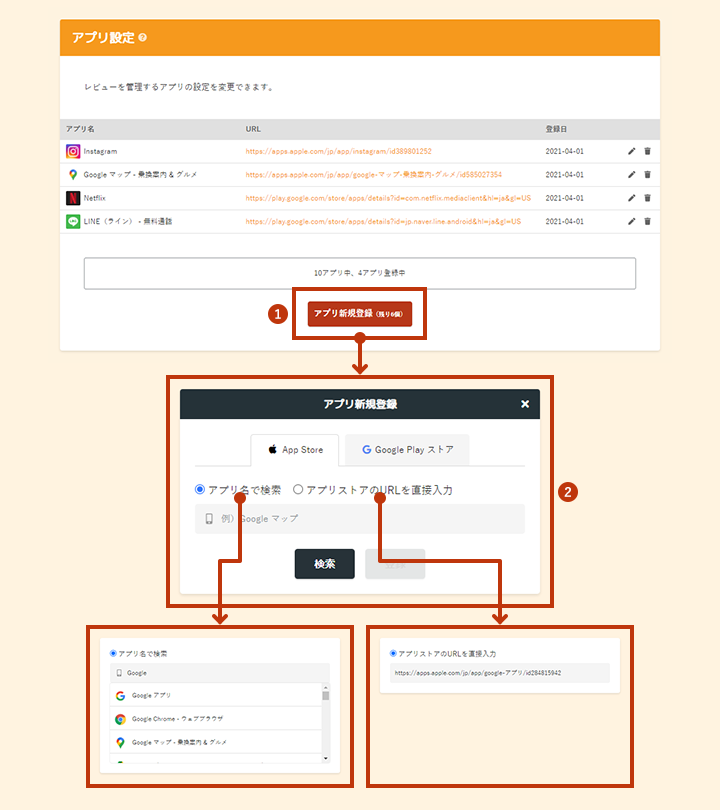Close the アプリ新規登録 dialog
The image size is (720, 810).
(x=525, y=404)
